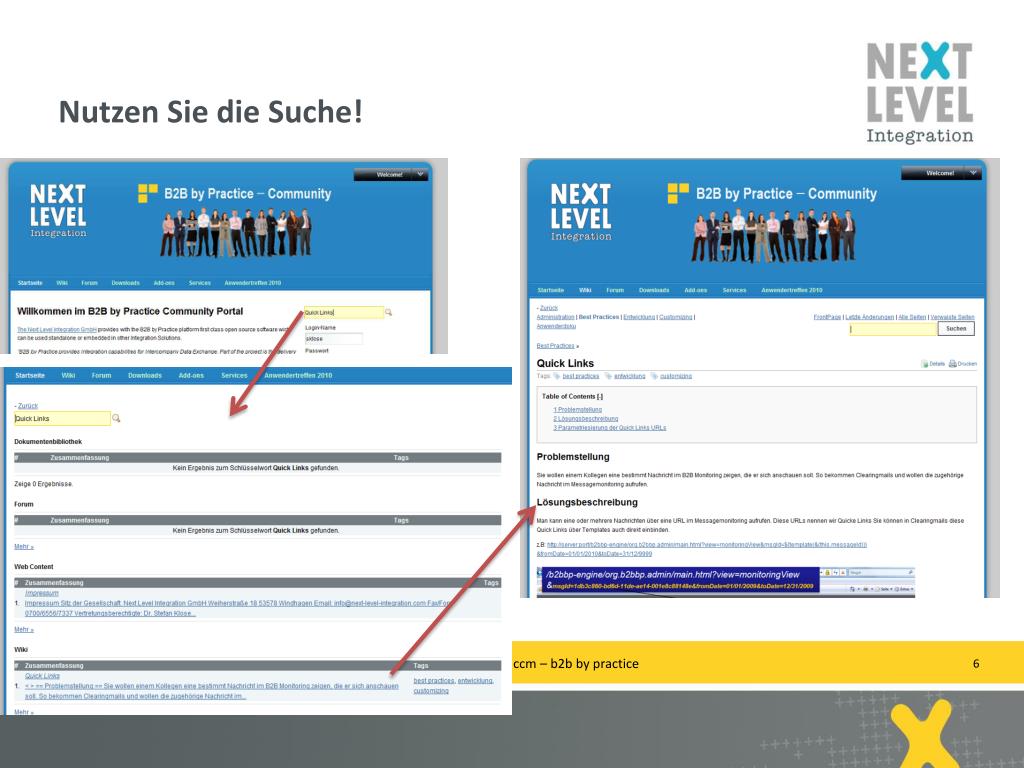The height and width of the screenshot is (768, 1024).
Task: Click Mehr link under Forum results
Action: click(x=24, y=547)
